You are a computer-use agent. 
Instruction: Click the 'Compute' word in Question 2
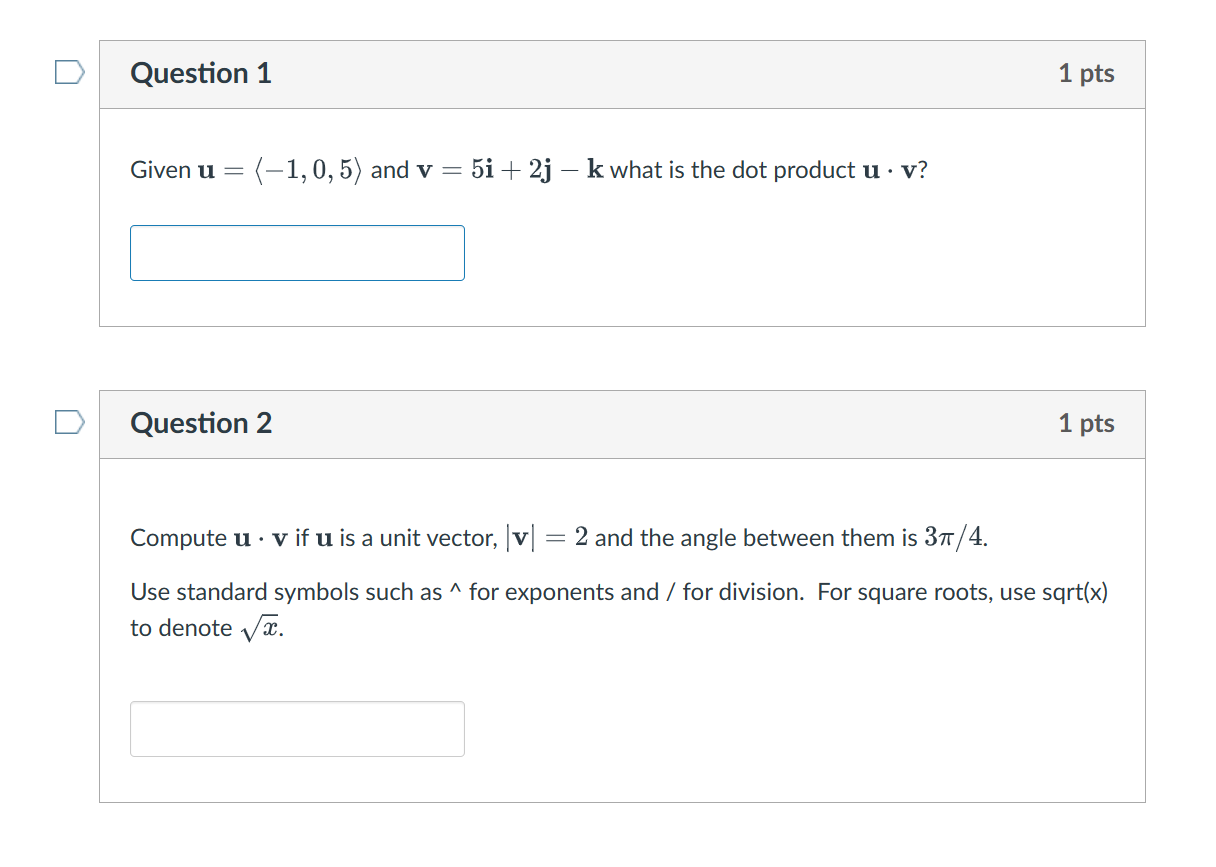[178, 538]
